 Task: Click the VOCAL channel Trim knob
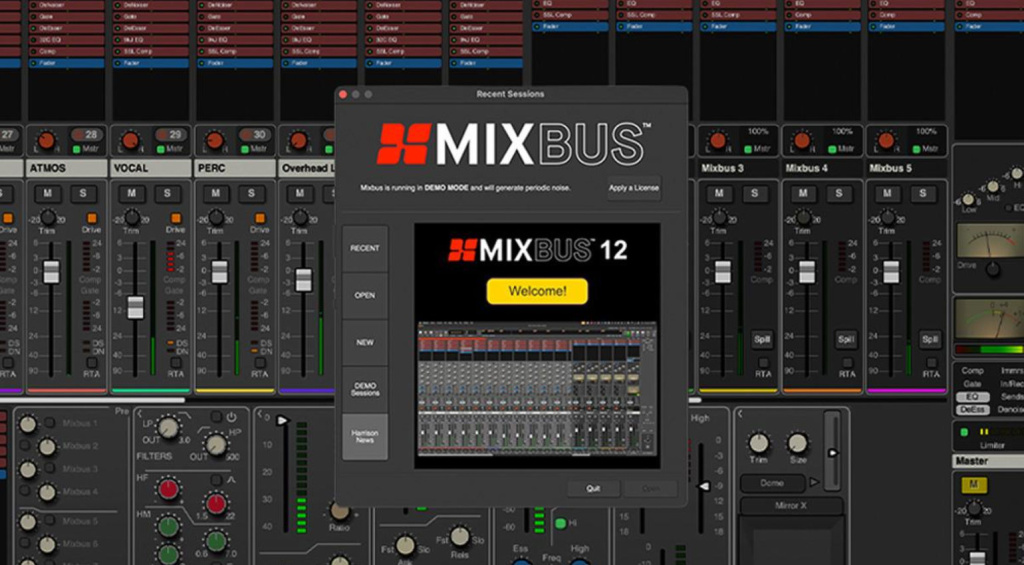[x=132, y=218]
